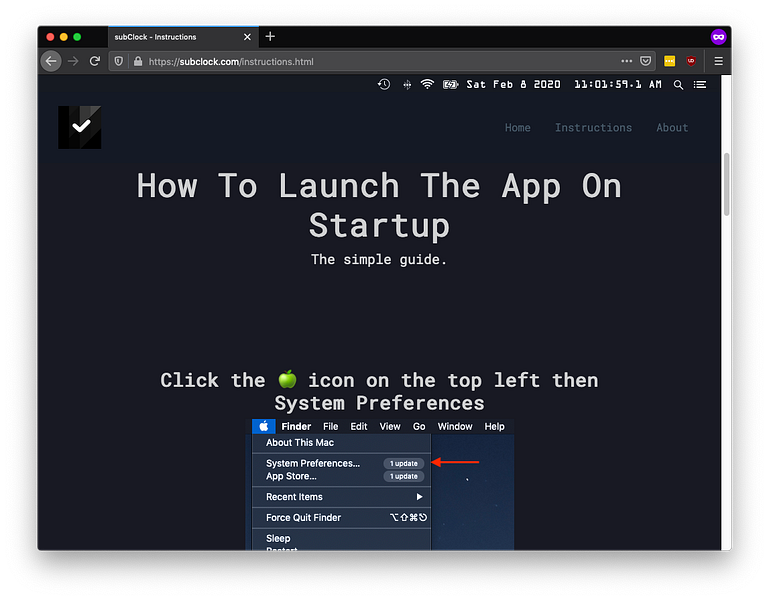Click the green apple emoji in heading

point(287,379)
